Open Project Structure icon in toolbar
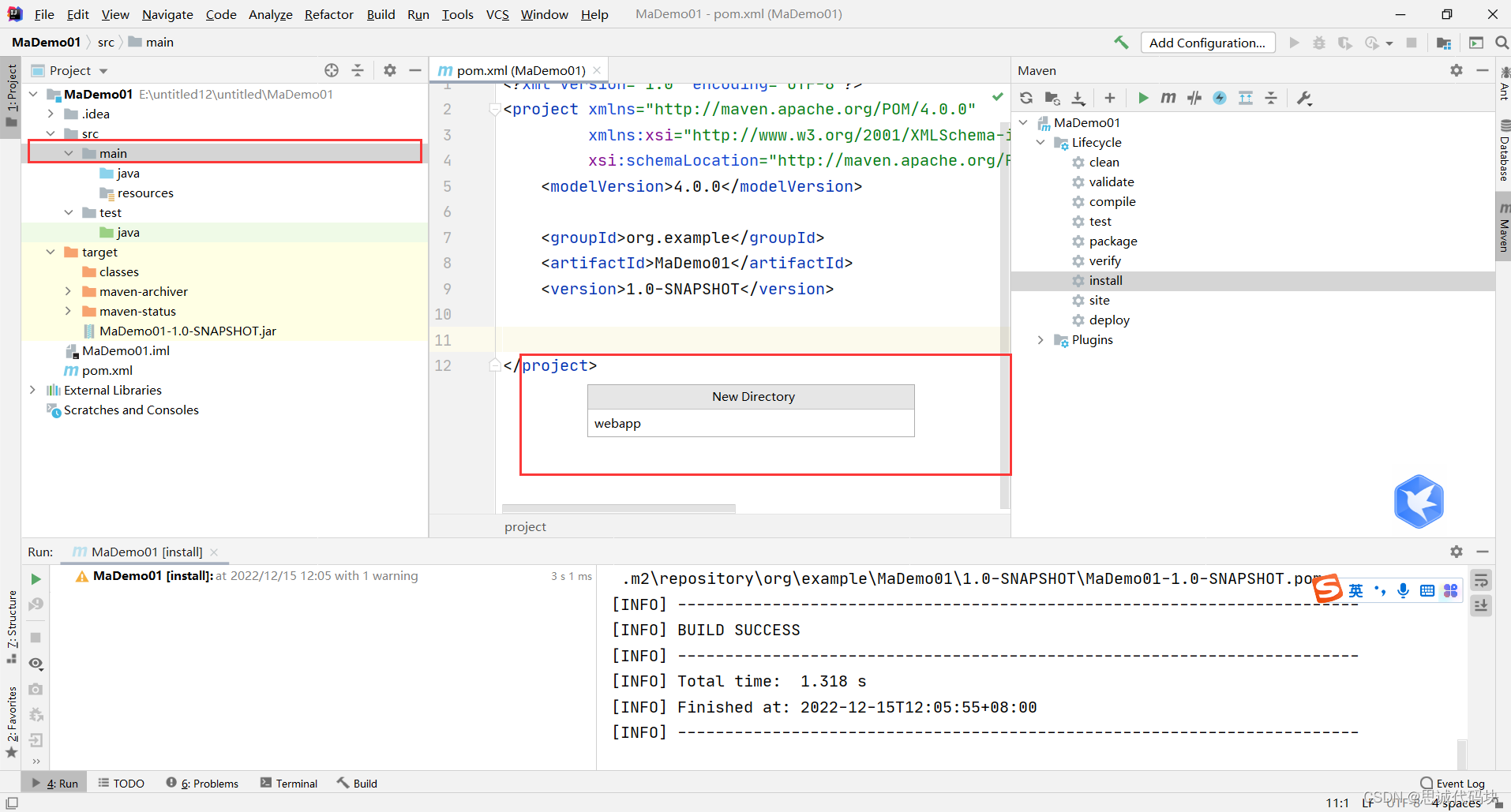 click(x=1444, y=43)
